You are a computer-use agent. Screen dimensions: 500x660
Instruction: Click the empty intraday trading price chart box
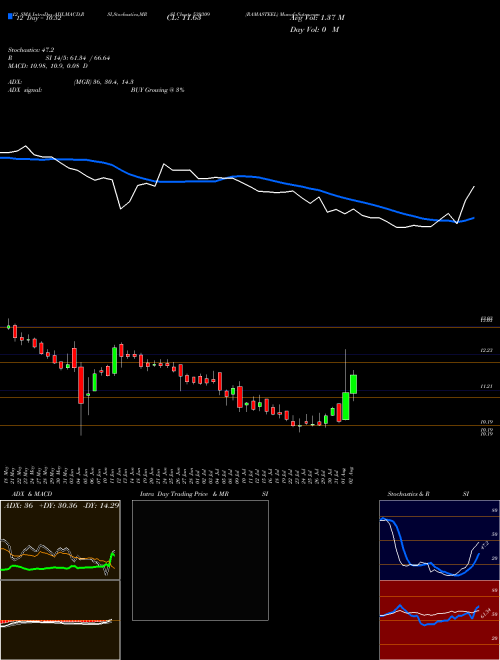pyautogui.click(x=200, y=560)
